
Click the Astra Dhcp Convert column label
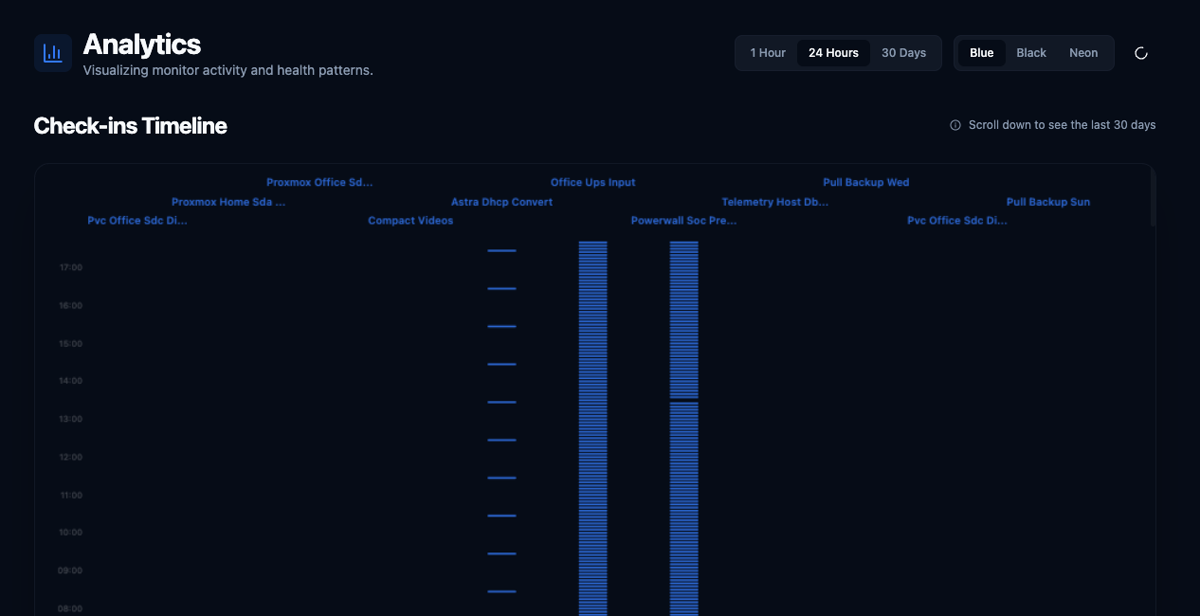pos(502,202)
